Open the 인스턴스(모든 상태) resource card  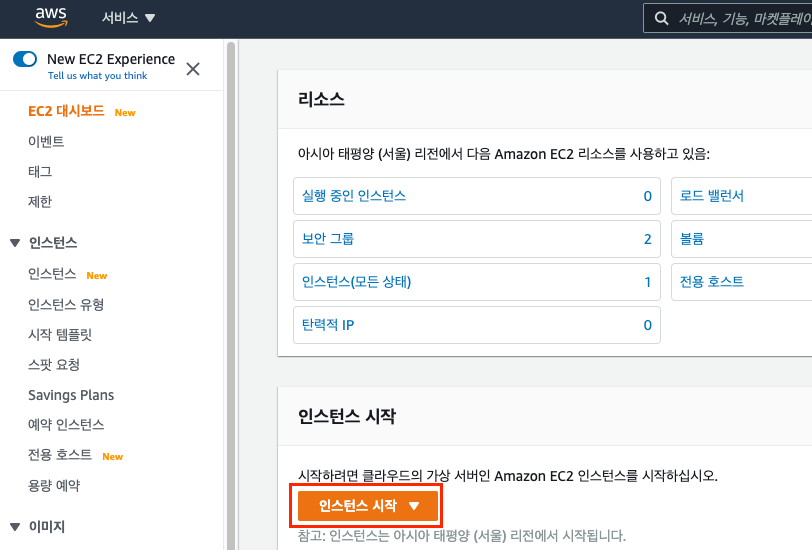coord(477,282)
